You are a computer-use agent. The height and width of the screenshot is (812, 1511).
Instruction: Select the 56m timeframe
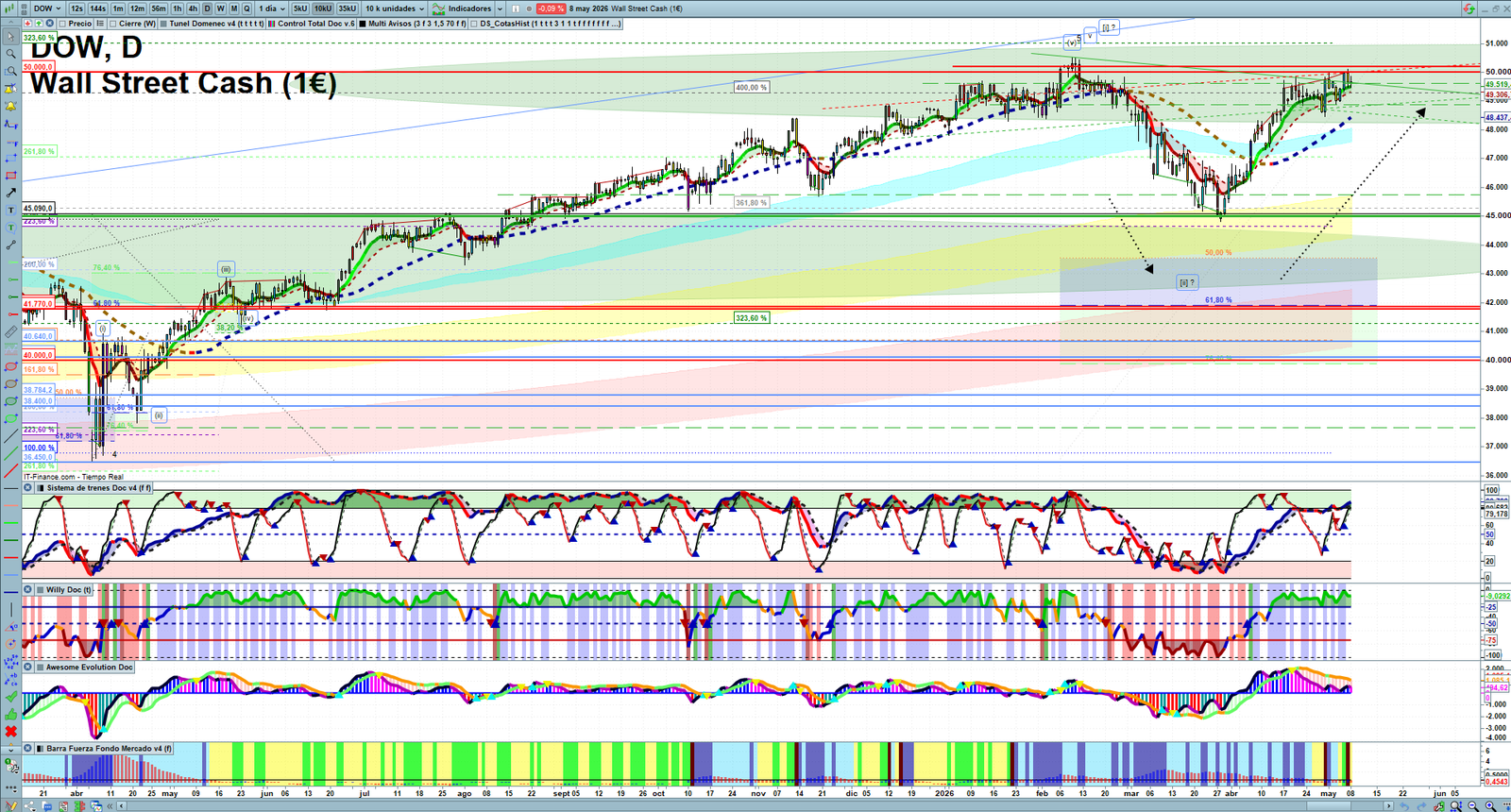click(159, 8)
